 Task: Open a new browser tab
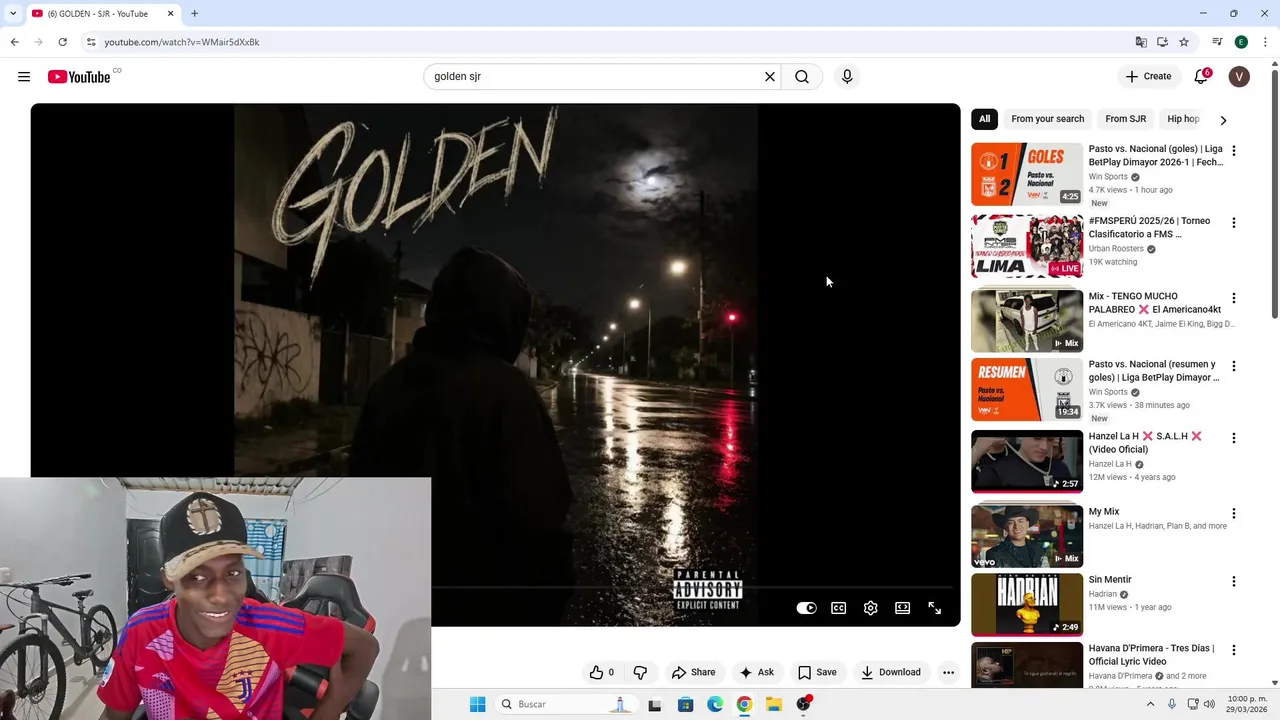tap(194, 14)
